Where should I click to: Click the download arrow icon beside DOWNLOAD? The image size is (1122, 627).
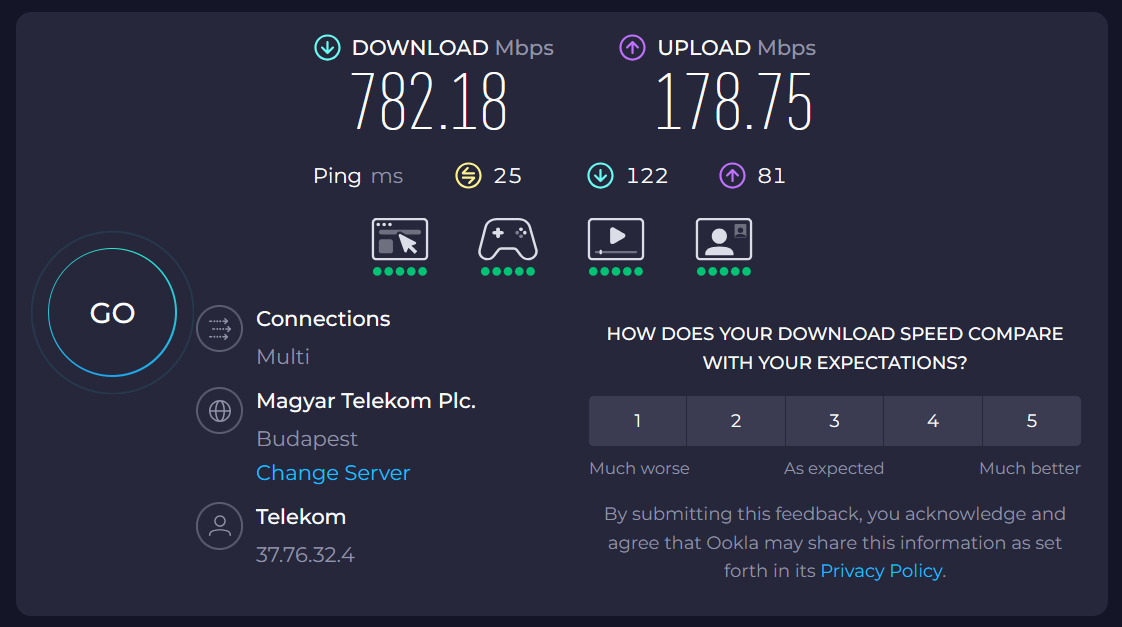[327, 48]
